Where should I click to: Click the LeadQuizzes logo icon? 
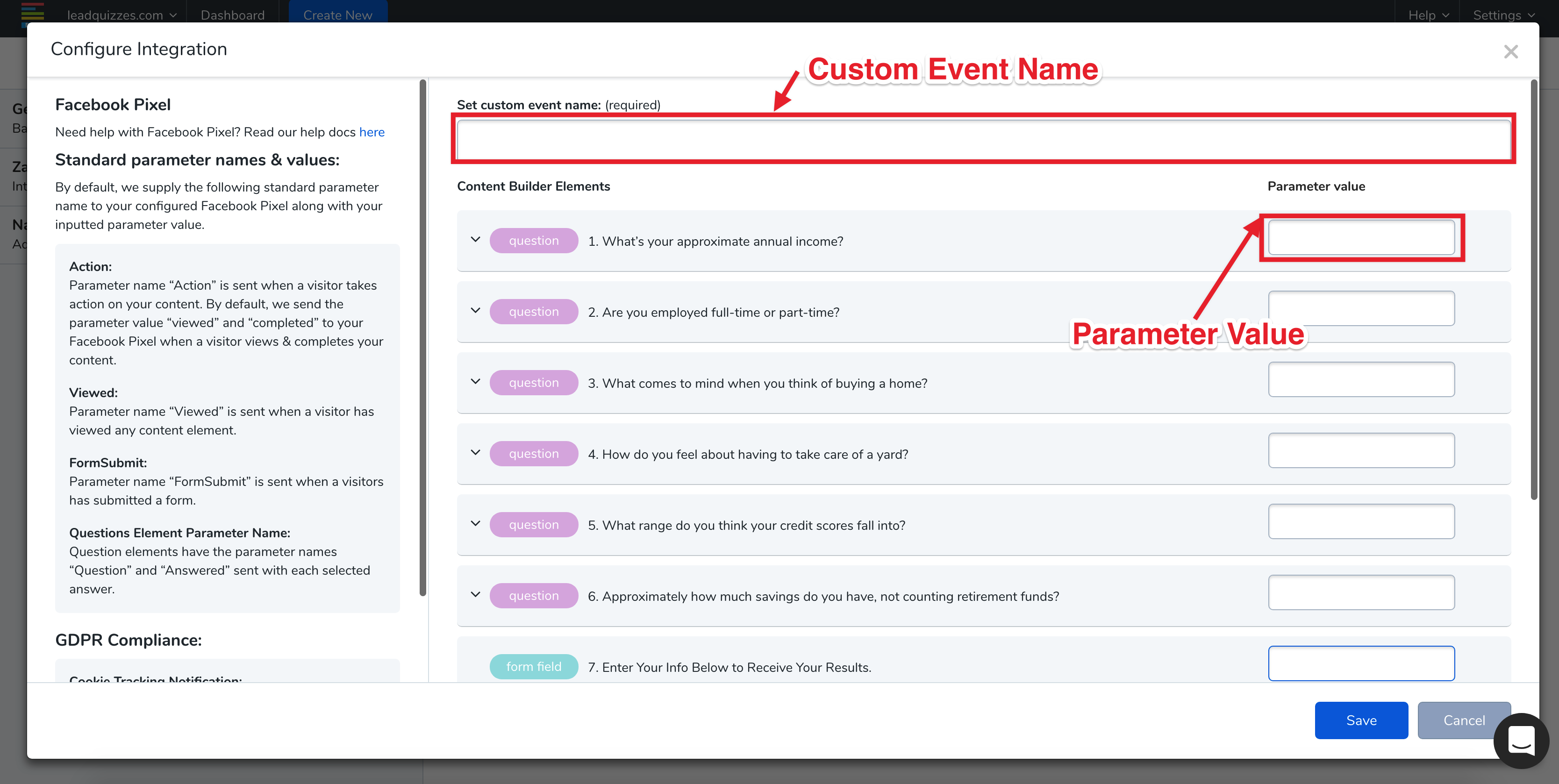33,14
